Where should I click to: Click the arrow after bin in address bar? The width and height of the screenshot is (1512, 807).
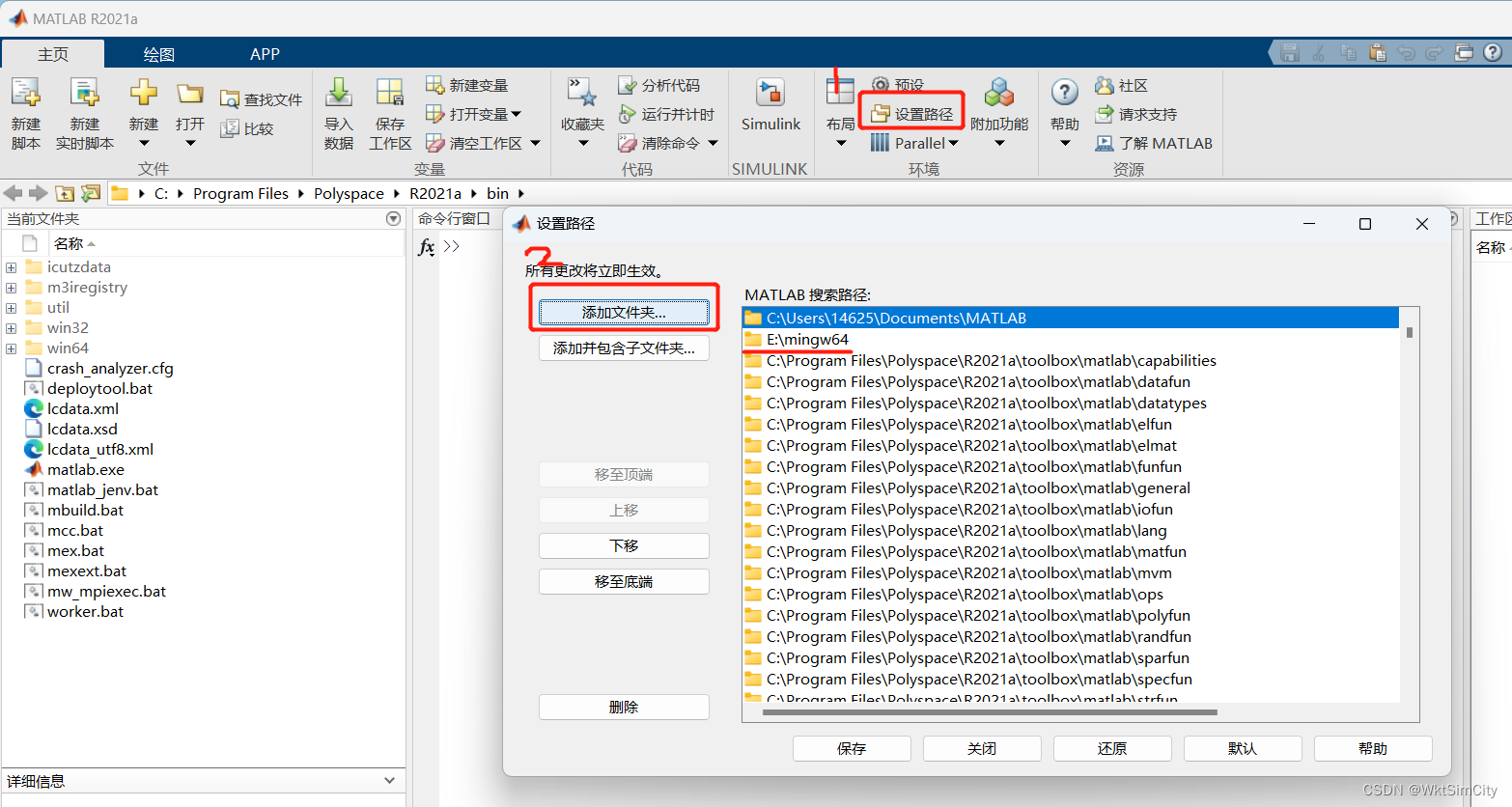point(520,193)
